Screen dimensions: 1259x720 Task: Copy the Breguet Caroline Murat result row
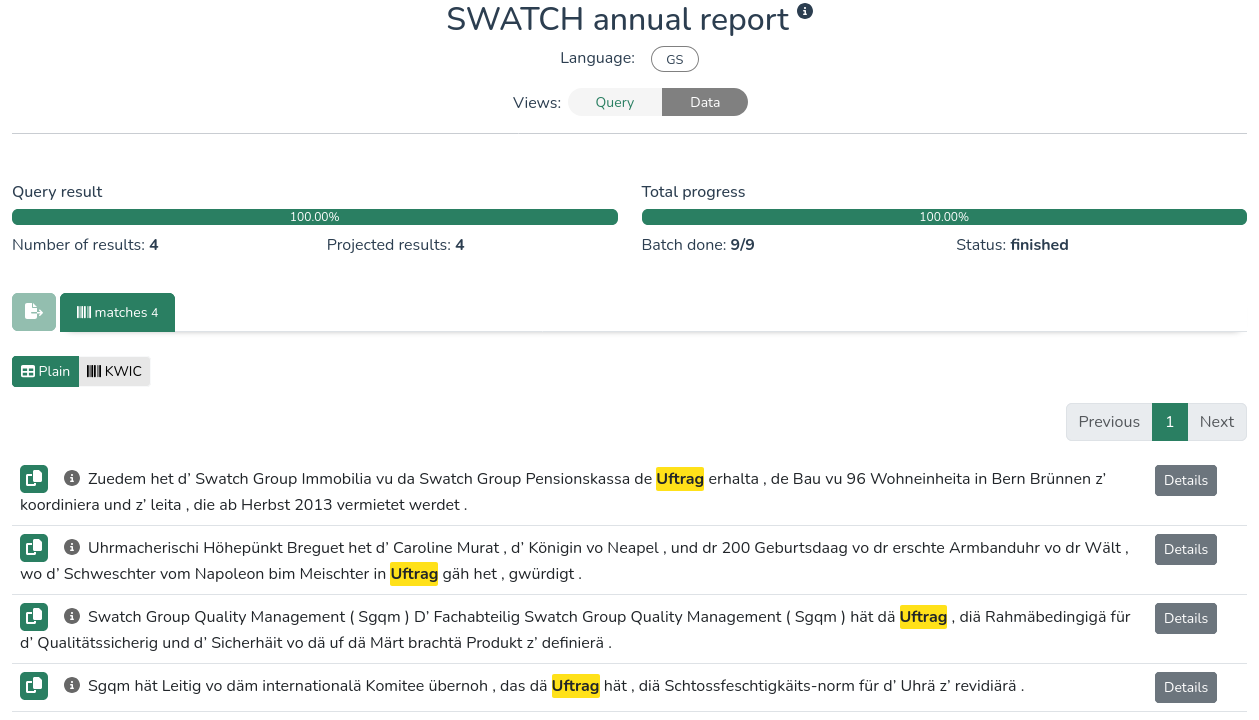(x=34, y=548)
